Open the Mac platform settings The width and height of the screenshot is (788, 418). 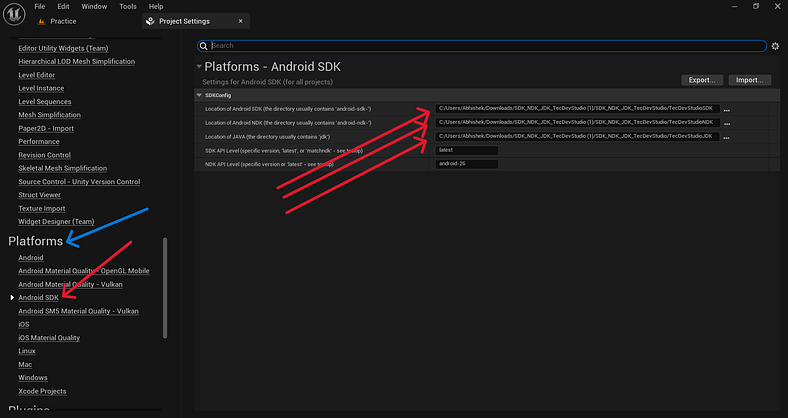point(25,365)
